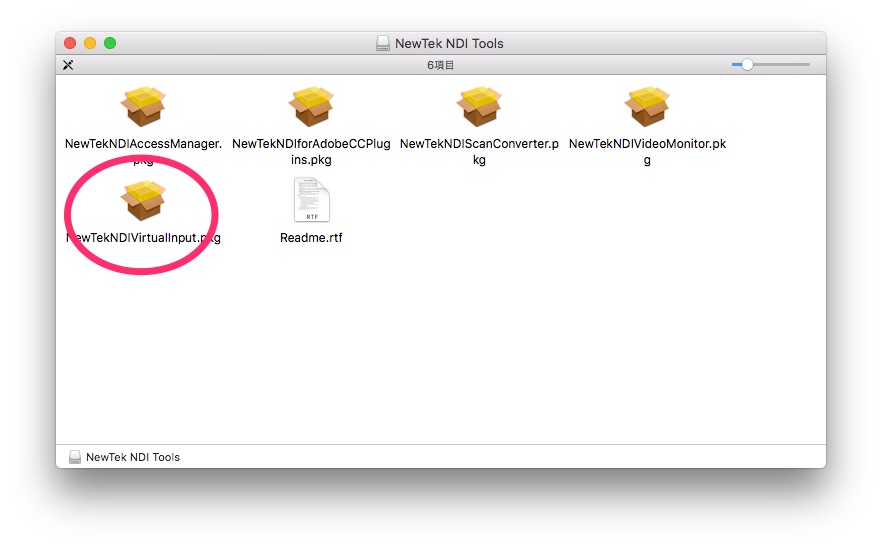Click the NewTekNDIforAdobeCCPlugins.pkg file name

click(311, 151)
